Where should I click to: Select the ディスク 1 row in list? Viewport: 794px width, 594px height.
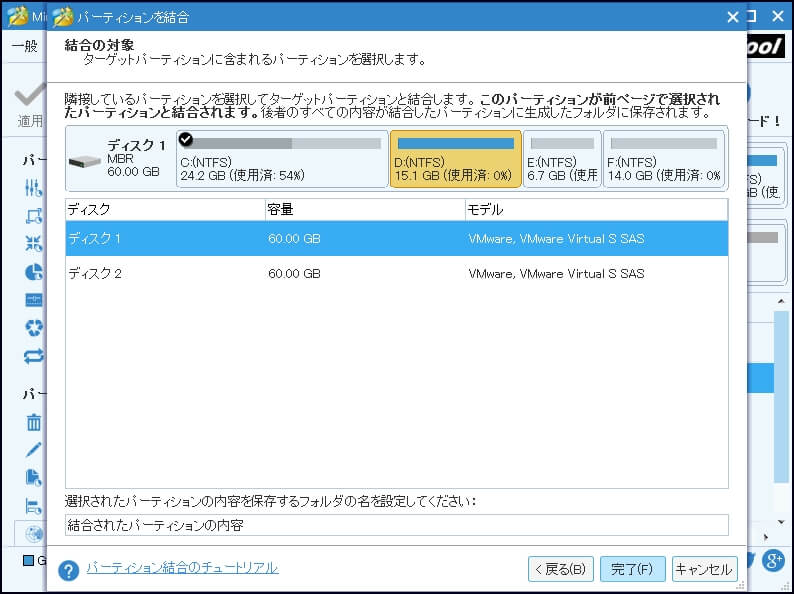(x=396, y=239)
